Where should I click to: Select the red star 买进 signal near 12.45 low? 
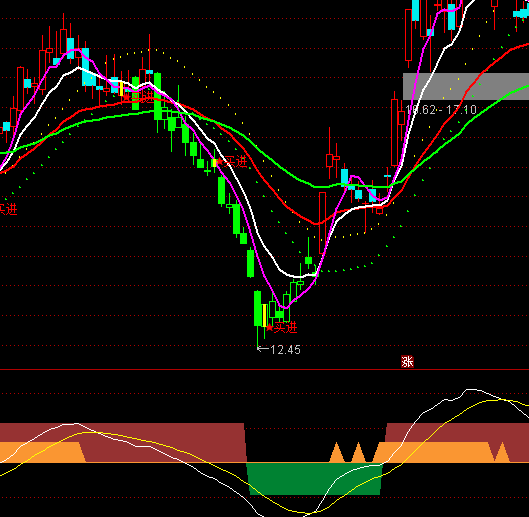click(282, 328)
